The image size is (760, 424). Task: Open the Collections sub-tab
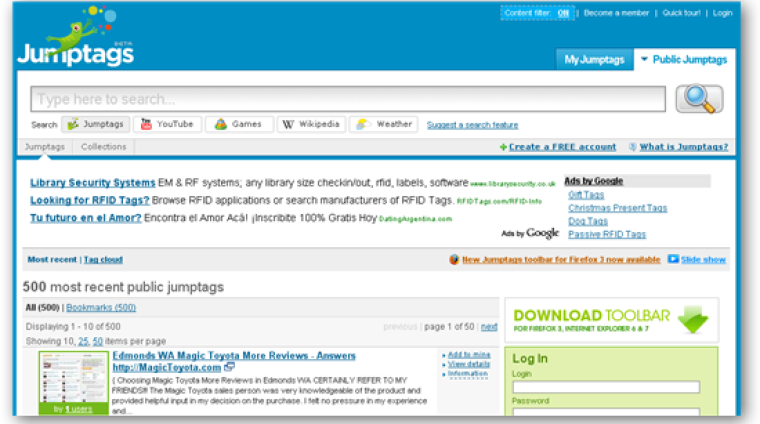click(104, 146)
